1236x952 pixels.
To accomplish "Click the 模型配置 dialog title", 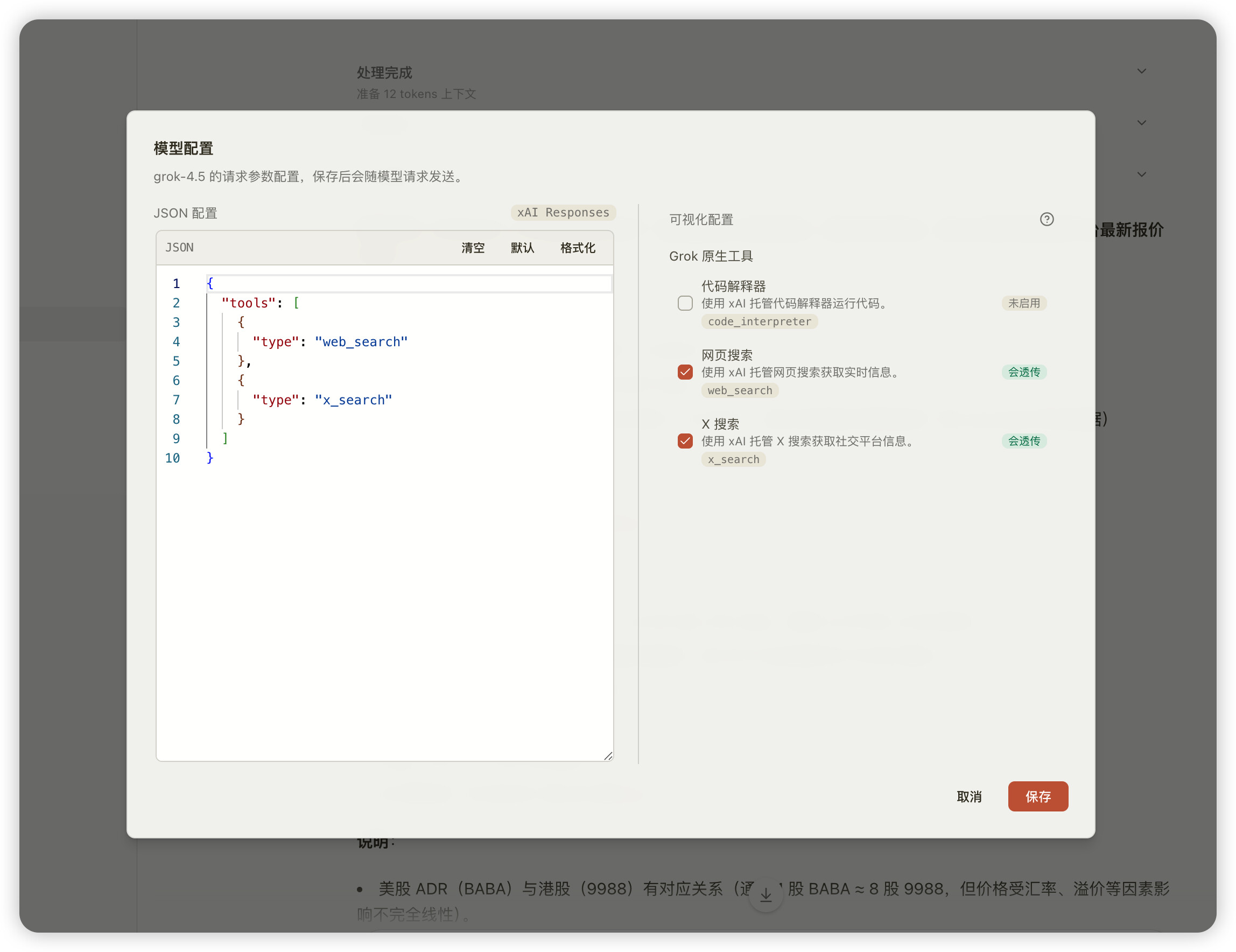I will (184, 148).
